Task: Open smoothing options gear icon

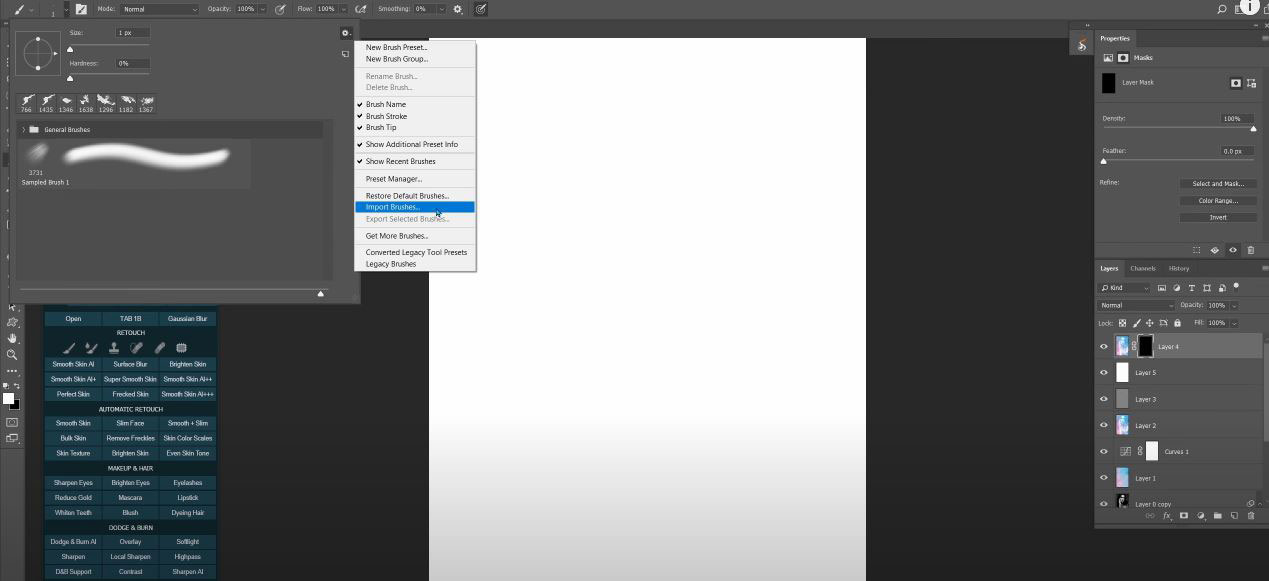Action: point(458,9)
